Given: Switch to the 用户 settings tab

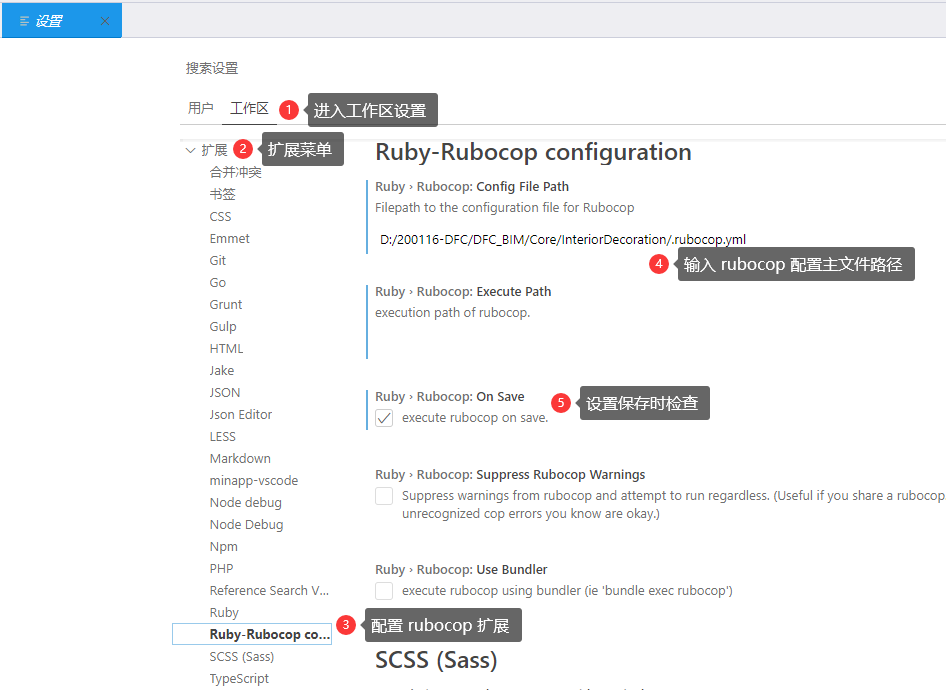Looking at the screenshot, I should 201,109.
